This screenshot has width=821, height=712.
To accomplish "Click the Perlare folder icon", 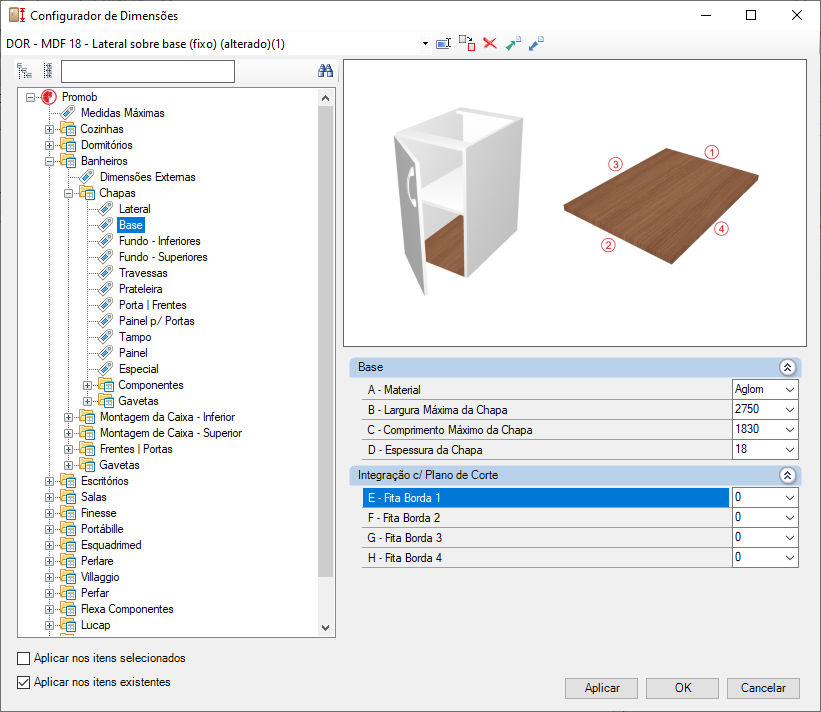I will click(68, 561).
